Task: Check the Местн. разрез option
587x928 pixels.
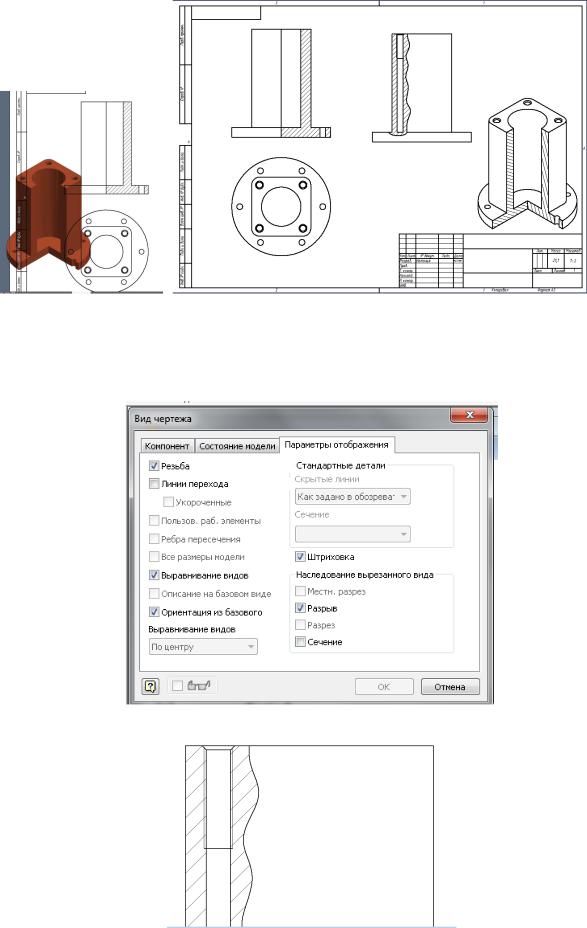Action: coord(301,591)
